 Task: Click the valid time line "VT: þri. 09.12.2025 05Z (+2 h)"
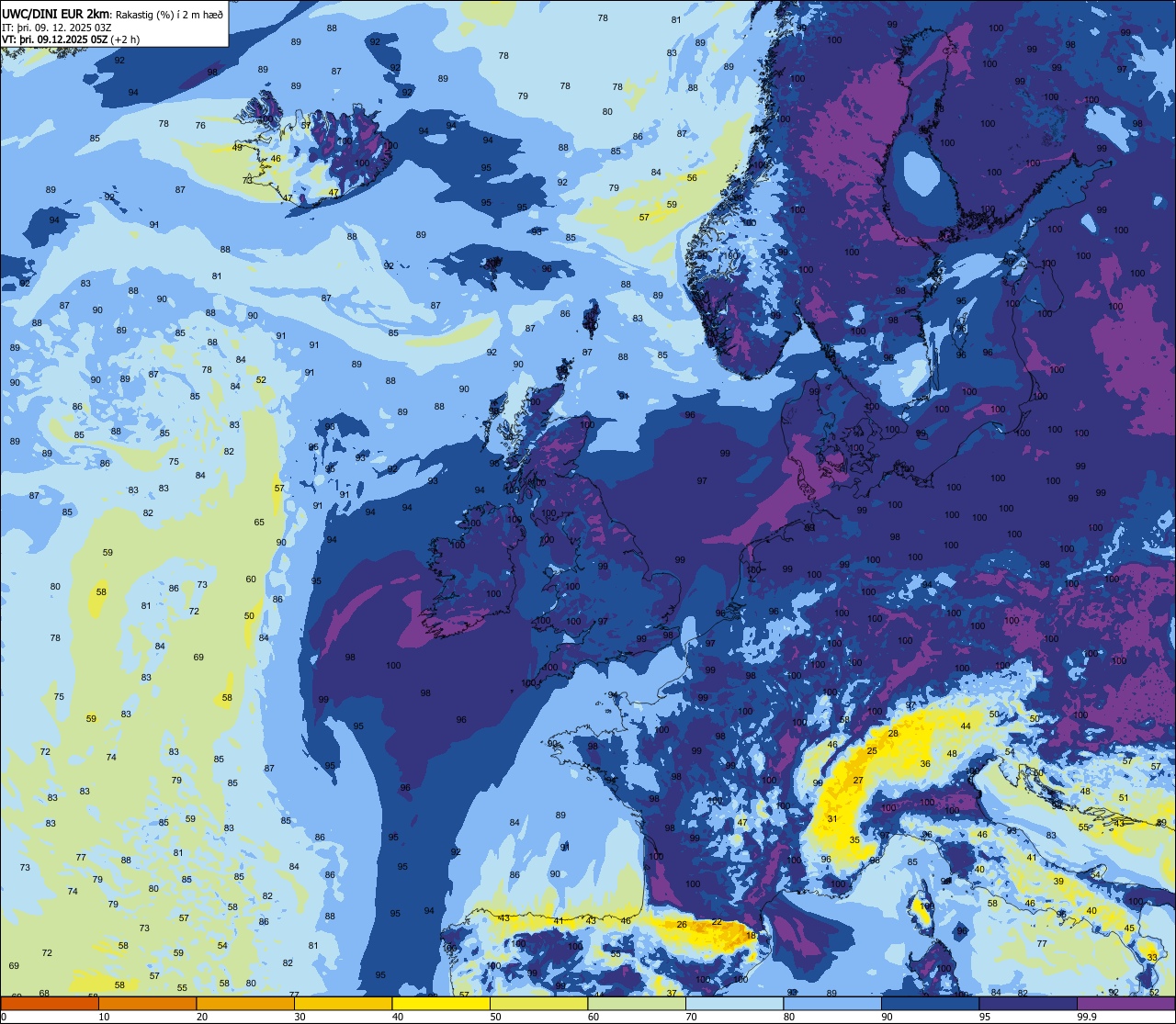pyautogui.click(x=71, y=39)
